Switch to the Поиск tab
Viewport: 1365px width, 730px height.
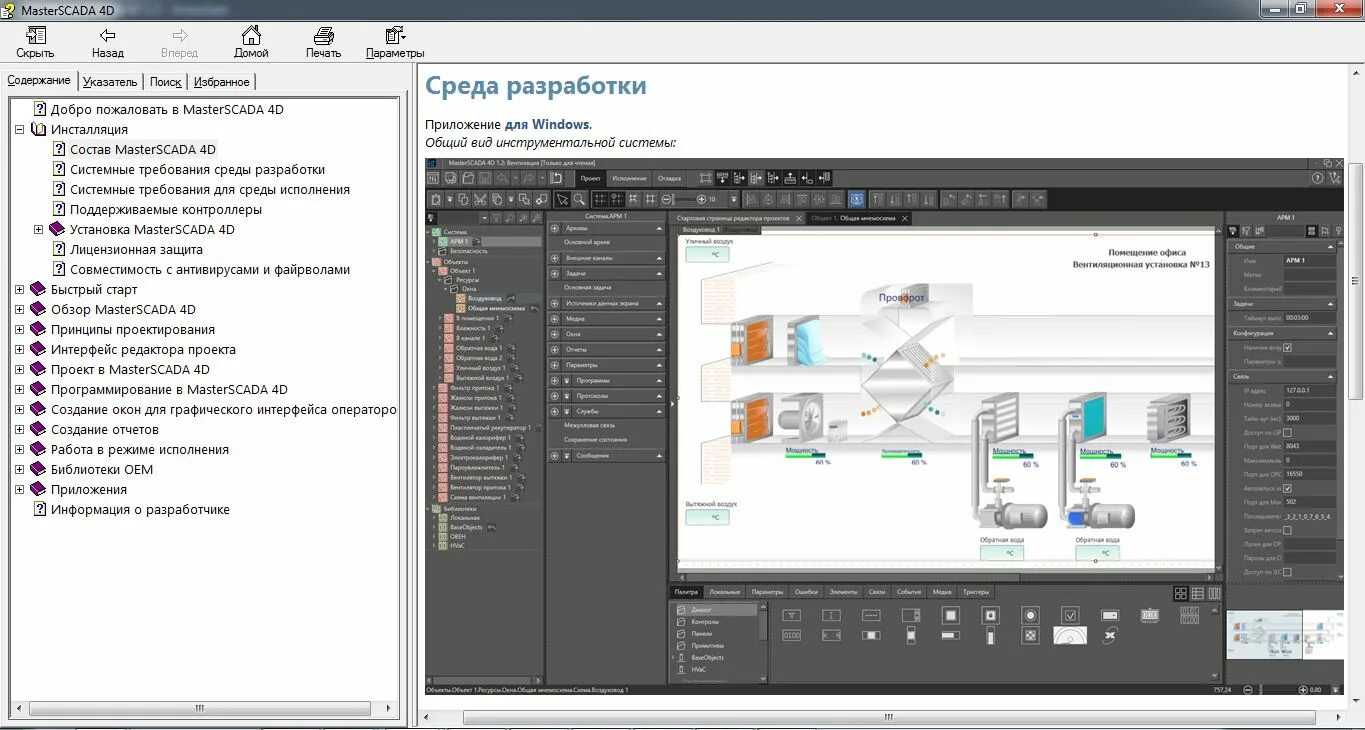166,82
